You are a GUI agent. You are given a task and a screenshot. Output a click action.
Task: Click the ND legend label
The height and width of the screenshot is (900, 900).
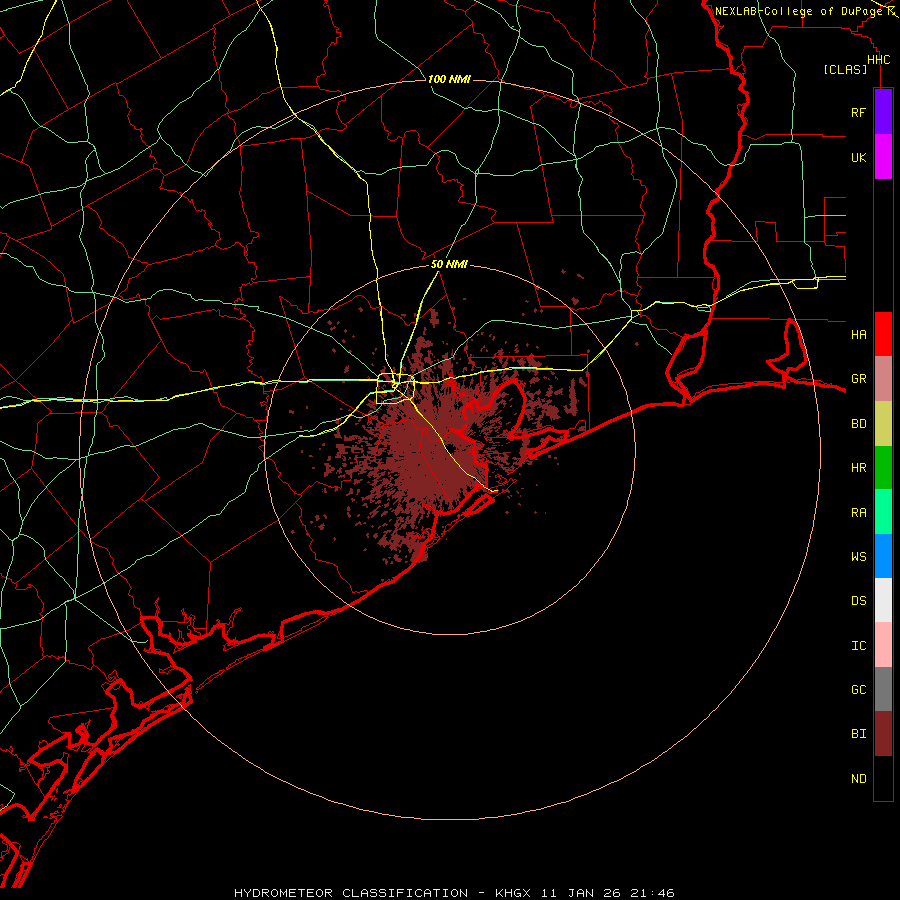click(858, 778)
